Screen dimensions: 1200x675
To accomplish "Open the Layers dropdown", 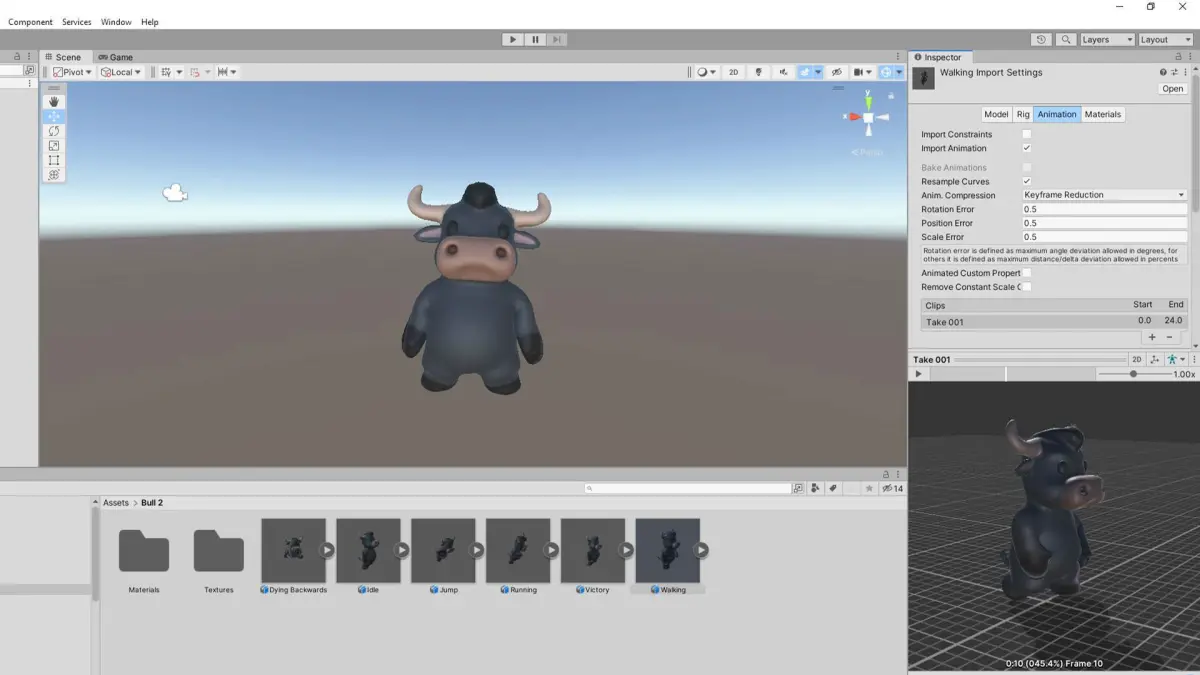I will point(1107,39).
